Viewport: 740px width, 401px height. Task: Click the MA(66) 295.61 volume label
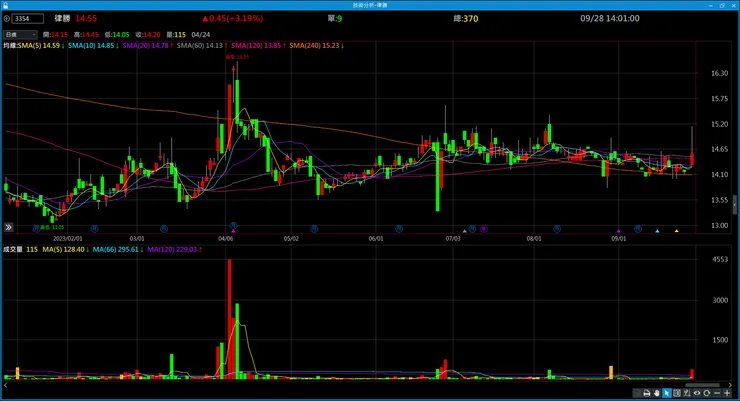[118, 250]
